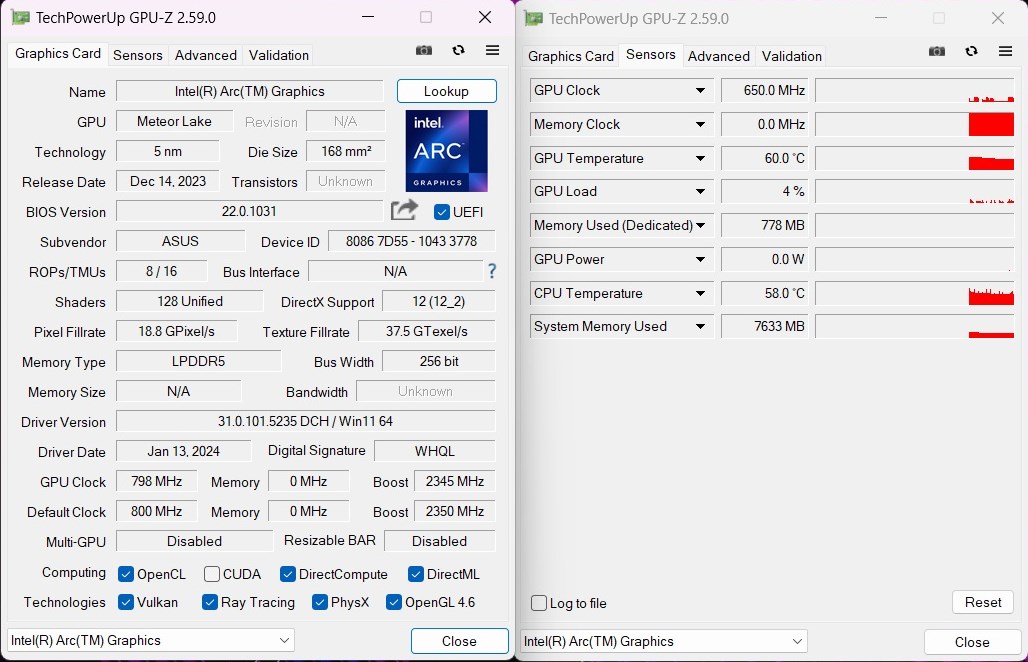The width and height of the screenshot is (1028, 662).
Task: Click the share BIOS export icon
Action: coord(404,210)
